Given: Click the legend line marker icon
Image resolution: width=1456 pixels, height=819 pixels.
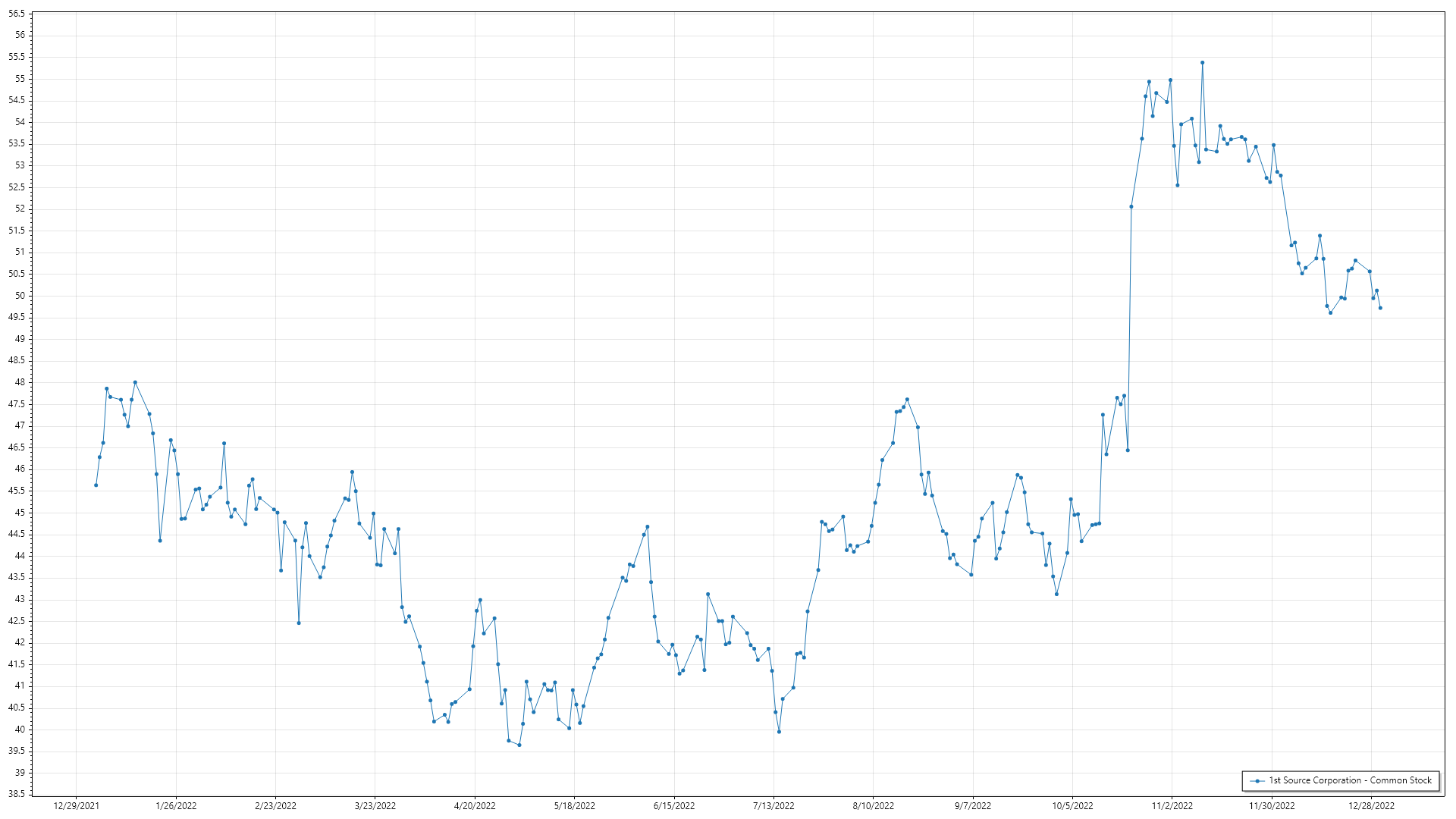Looking at the screenshot, I should (x=1257, y=780).
